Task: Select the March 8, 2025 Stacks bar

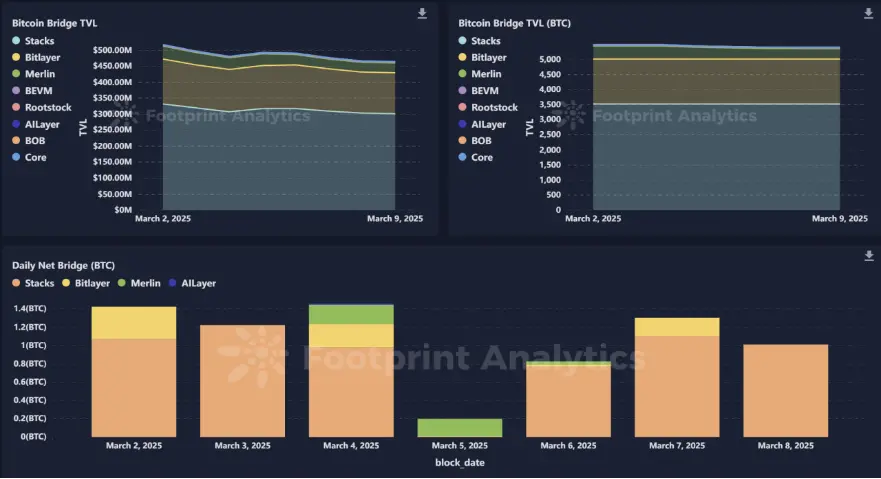Action: (785, 391)
